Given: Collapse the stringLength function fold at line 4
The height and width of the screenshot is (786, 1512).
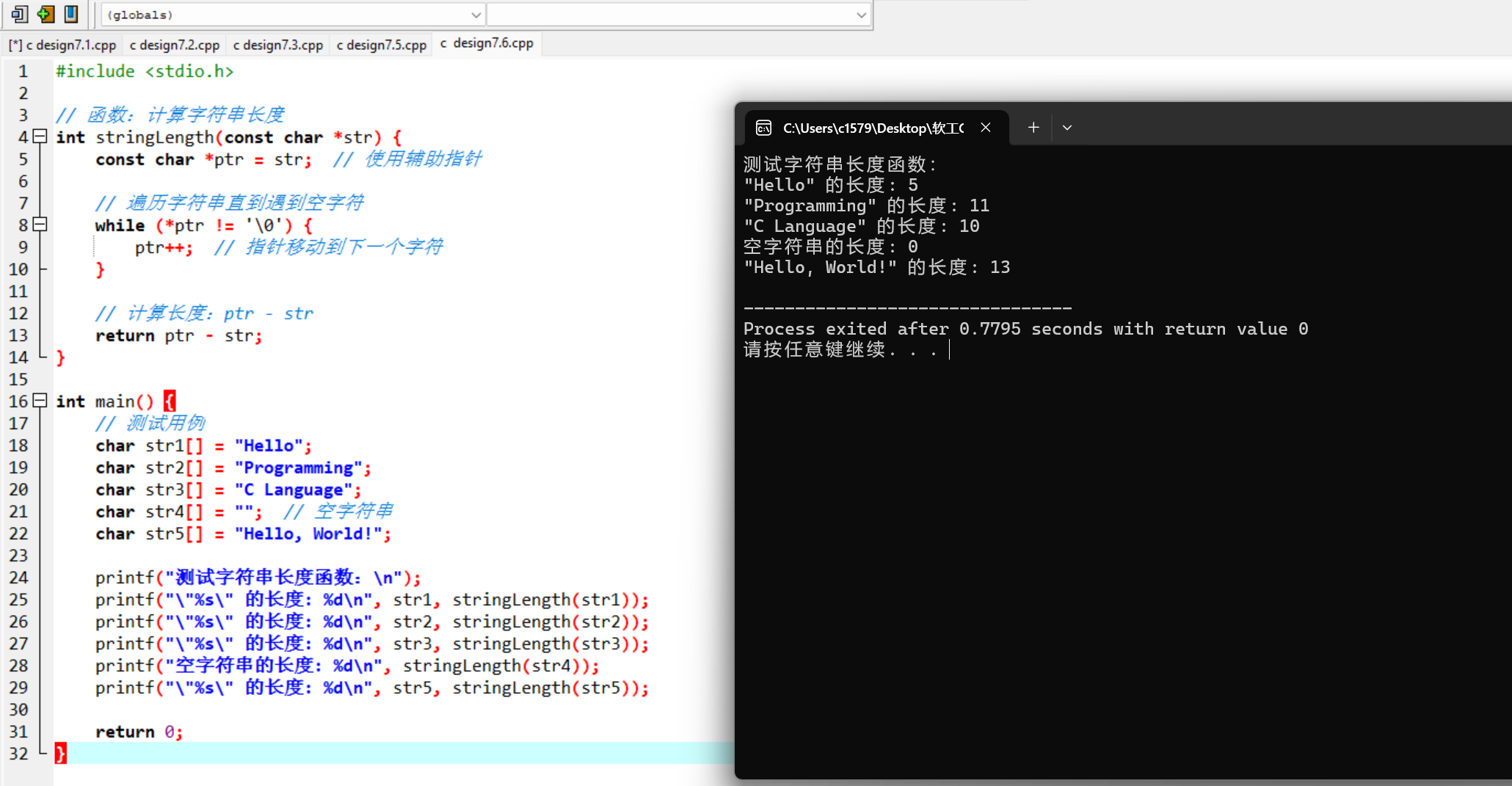Looking at the screenshot, I should 40,137.
